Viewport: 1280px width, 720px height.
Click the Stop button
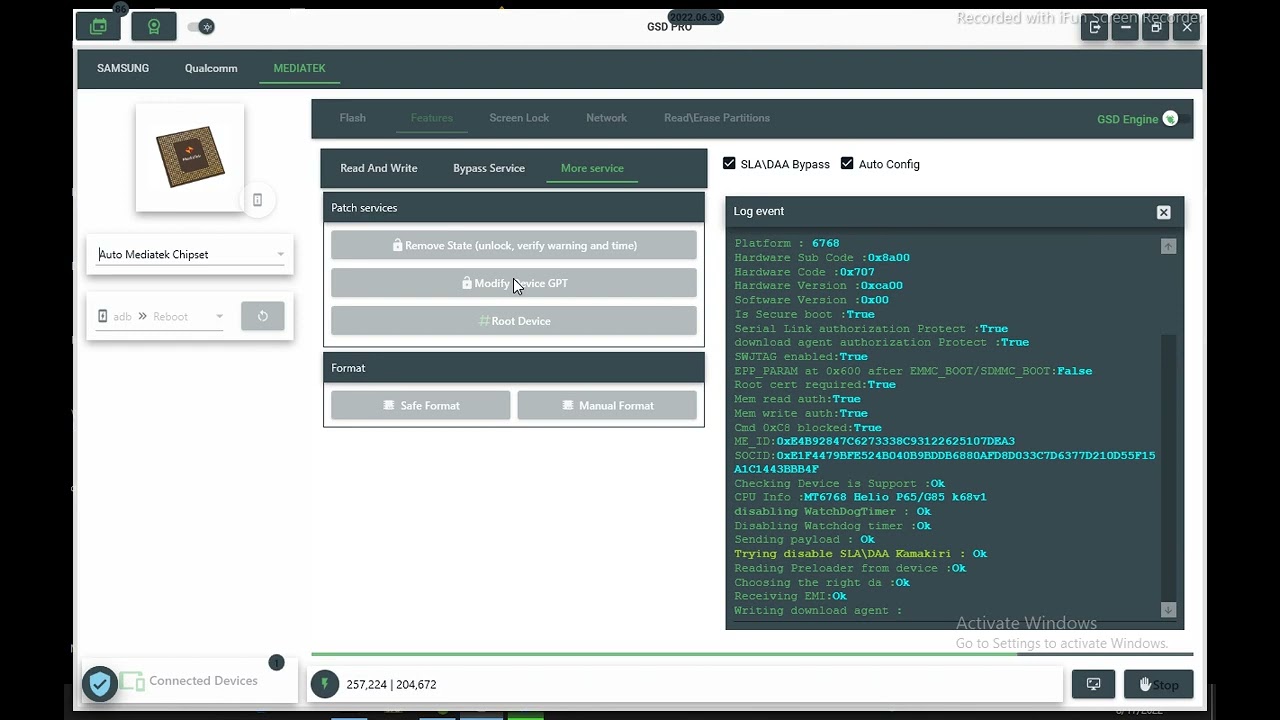(x=1158, y=684)
